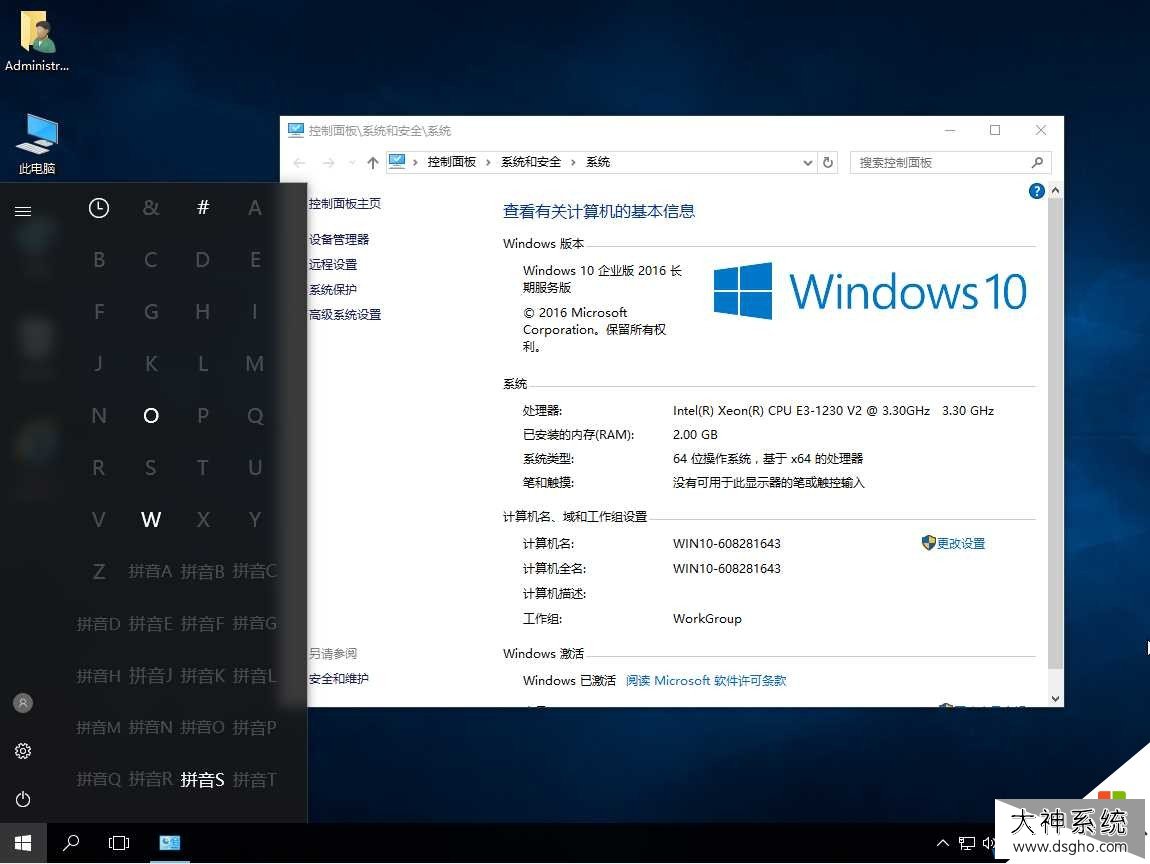This screenshot has height=864, width=1150.
Task: Expand chevron after 控制面板 breadcrumb
Action: 488,162
